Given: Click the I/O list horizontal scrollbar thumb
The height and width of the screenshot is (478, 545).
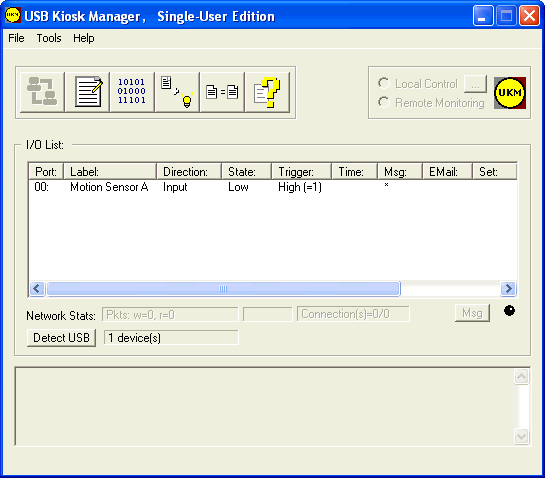Looking at the screenshot, I should (223, 289).
